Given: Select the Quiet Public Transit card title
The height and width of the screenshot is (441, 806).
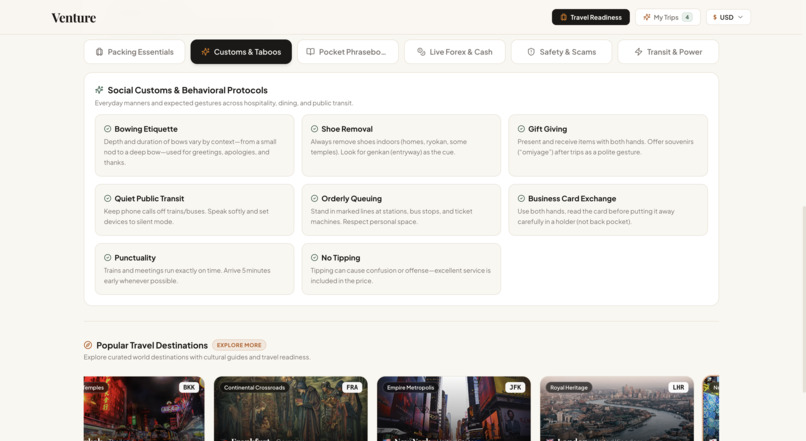Looking at the screenshot, I should (x=149, y=198).
